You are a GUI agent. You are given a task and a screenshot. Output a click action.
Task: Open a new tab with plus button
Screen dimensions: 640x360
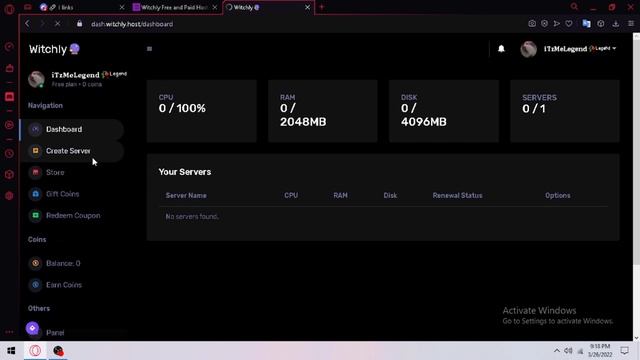321,7
